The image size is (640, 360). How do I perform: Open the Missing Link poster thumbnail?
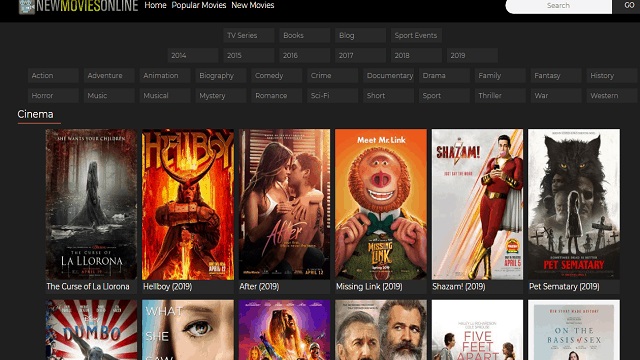(381, 204)
